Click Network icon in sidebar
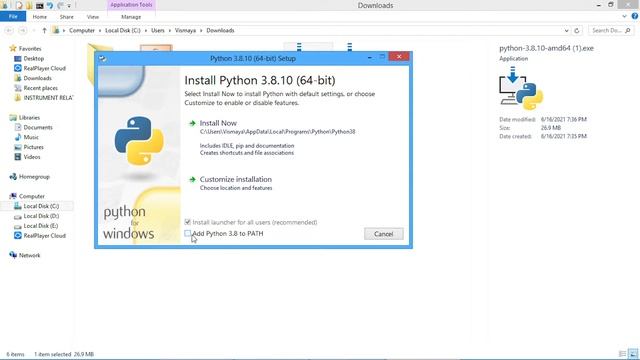The width and height of the screenshot is (640, 360). click(x=13, y=255)
